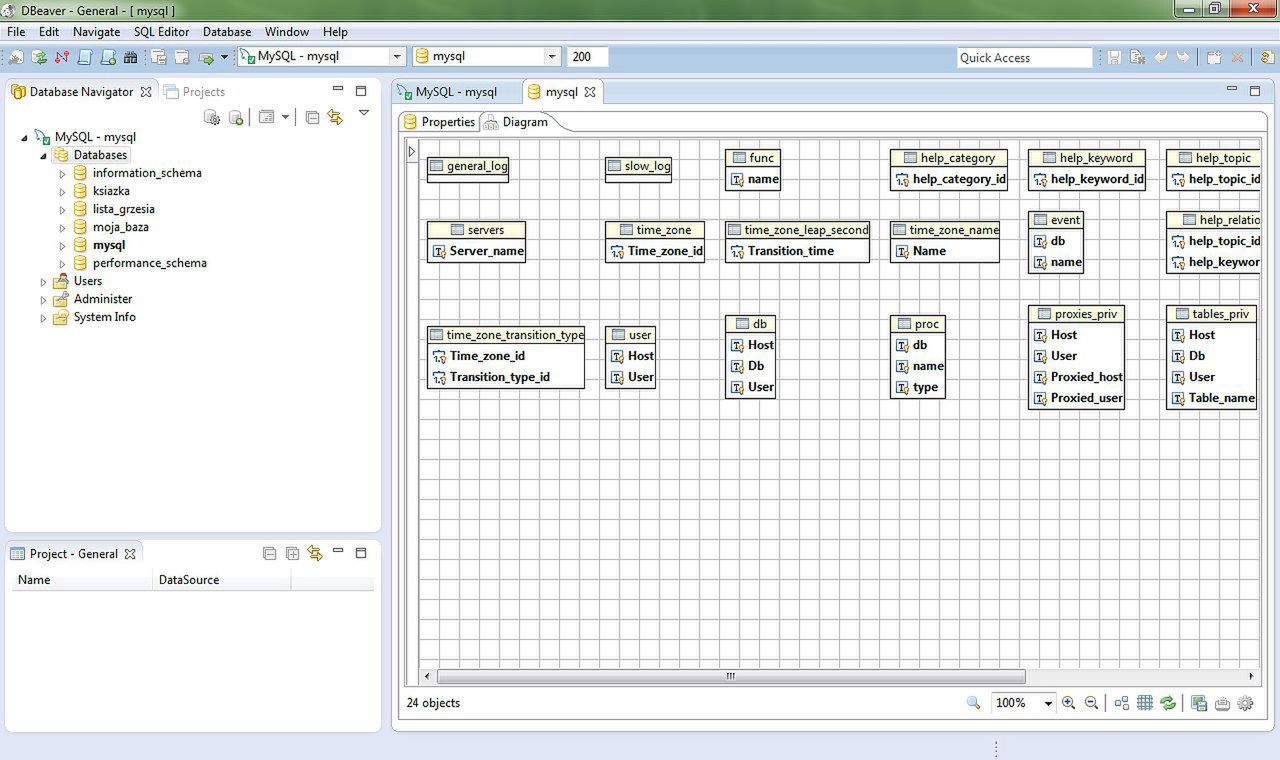The width and height of the screenshot is (1280, 760).
Task: Click the new connection icon in navigator toolbar
Action: tap(236, 117)
